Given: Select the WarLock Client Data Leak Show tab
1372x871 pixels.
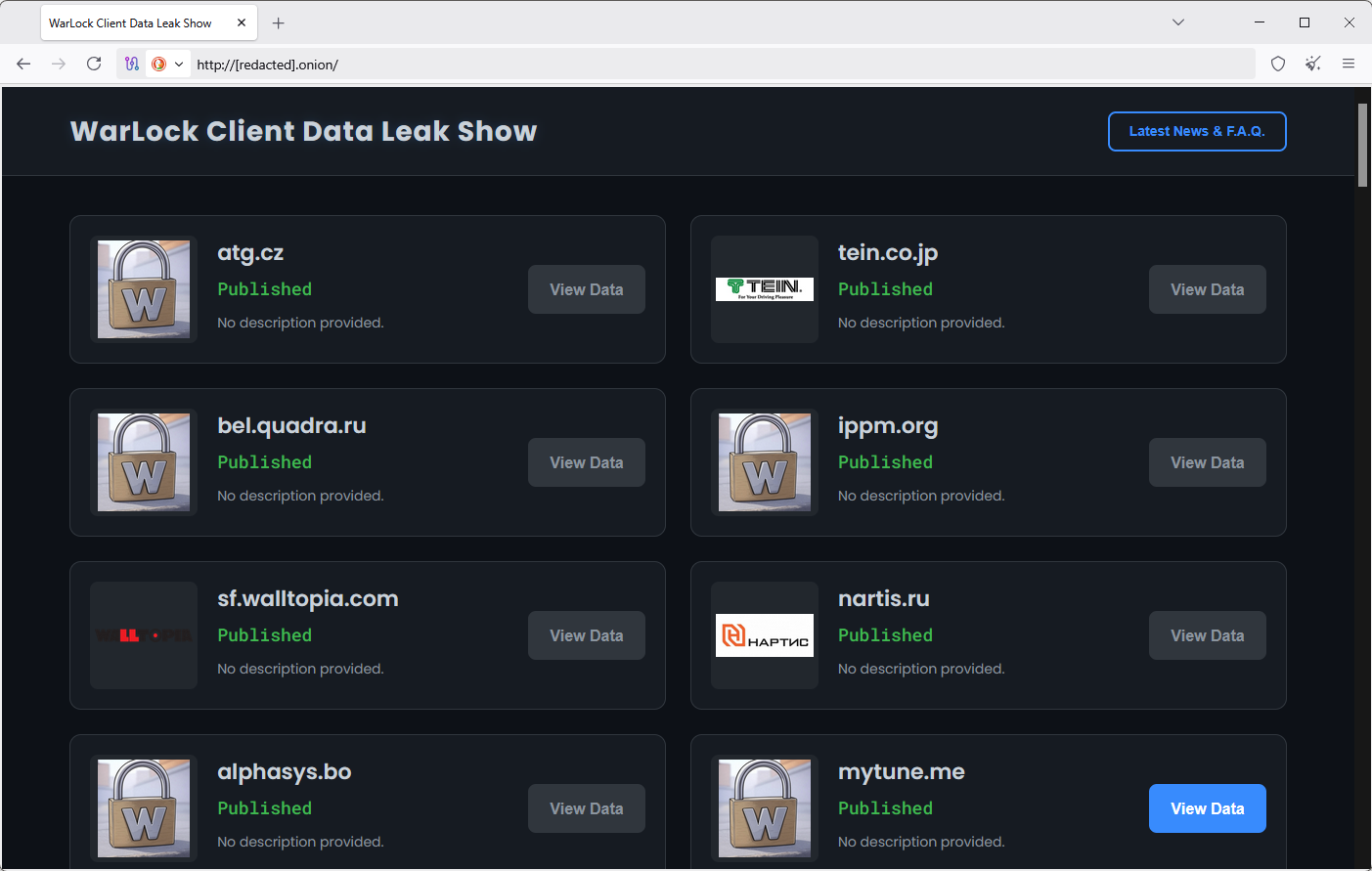Looking at the screenshot, I should [132, 22].
